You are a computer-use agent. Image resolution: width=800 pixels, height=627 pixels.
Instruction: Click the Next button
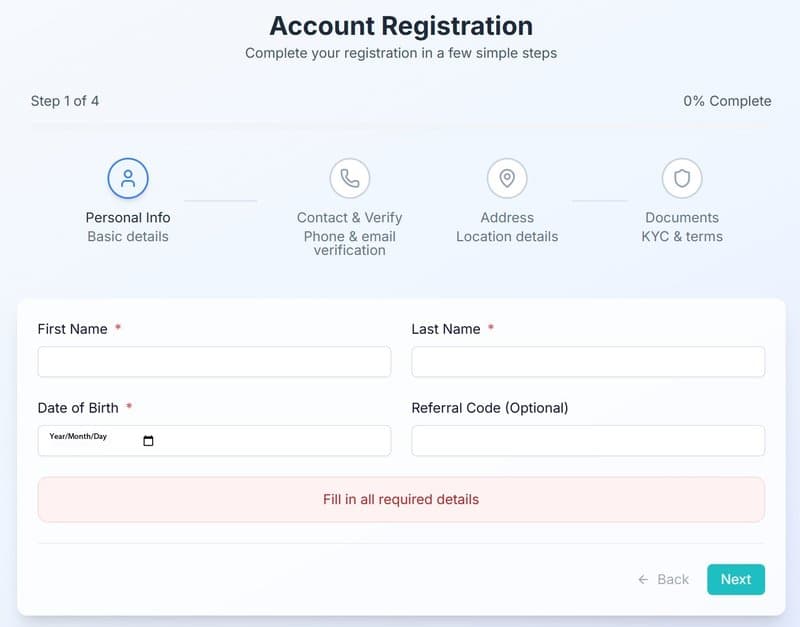click(736, 580)
